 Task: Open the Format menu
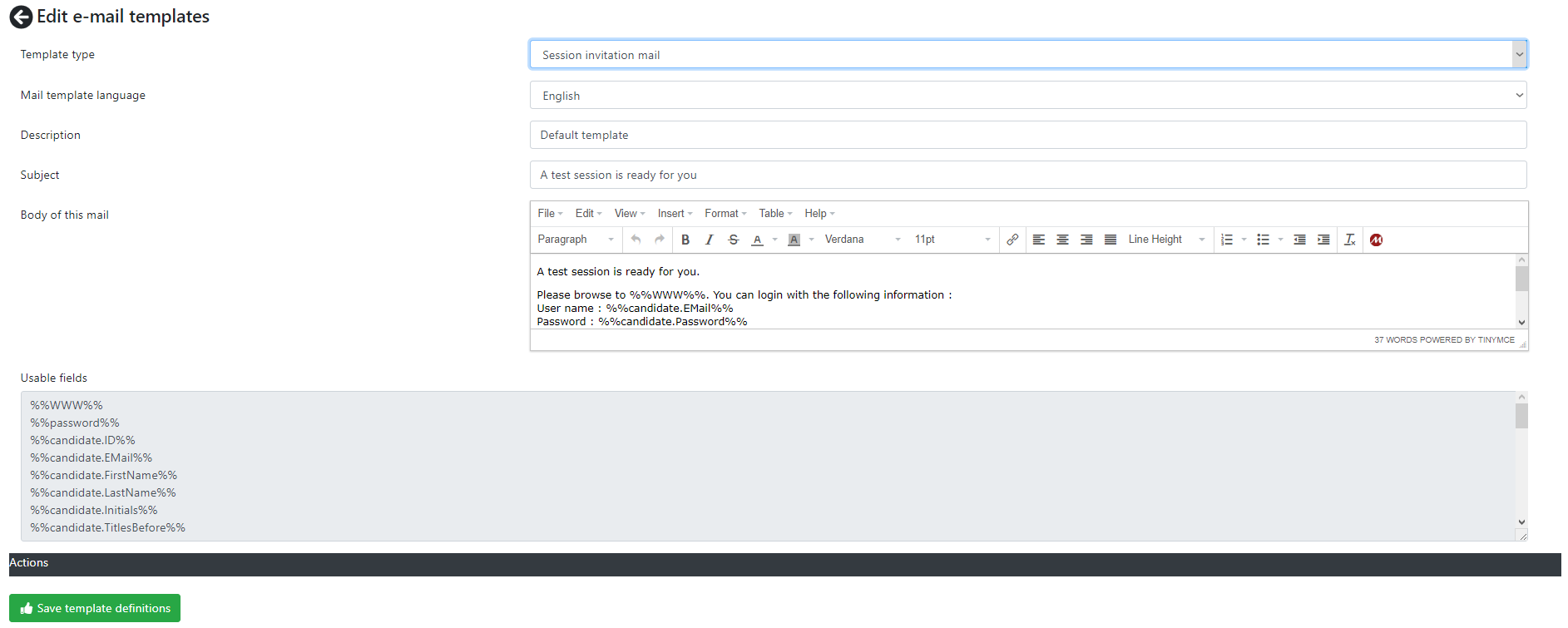[x=725, y=214]
